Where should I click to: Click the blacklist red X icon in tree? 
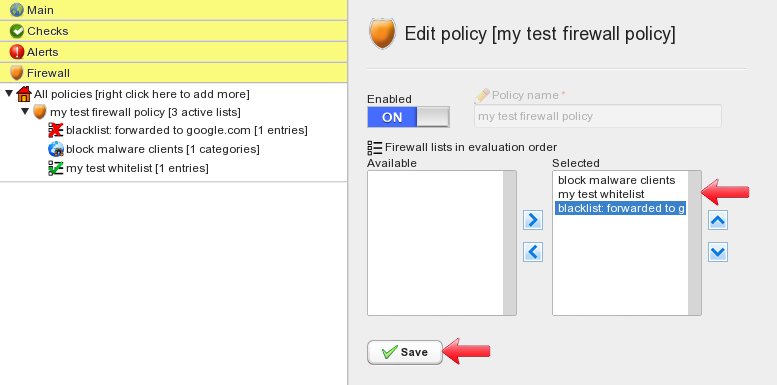click(56, 130)
